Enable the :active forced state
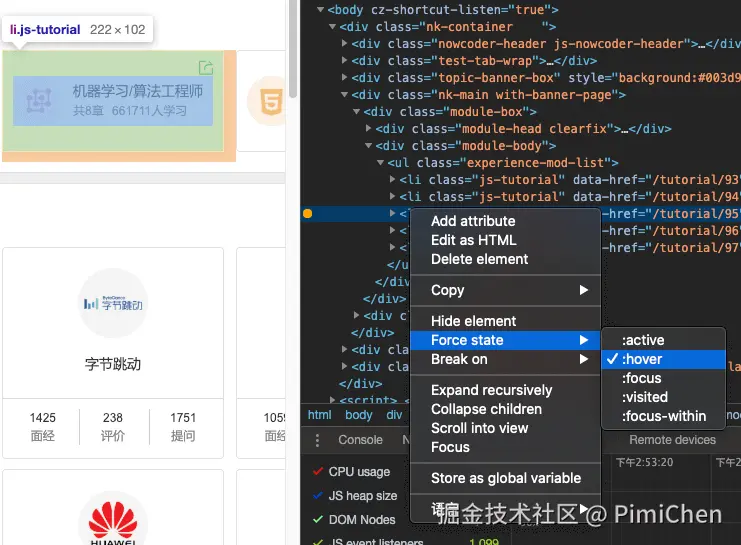This screenshot has width=741, height=545. click(x=663, y=340)
